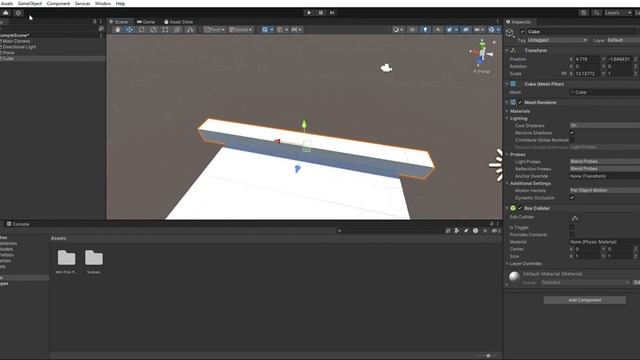Viewport: 640px width, 360px height.
Task: Open the Light Probes dropdown
Action: 604,162
